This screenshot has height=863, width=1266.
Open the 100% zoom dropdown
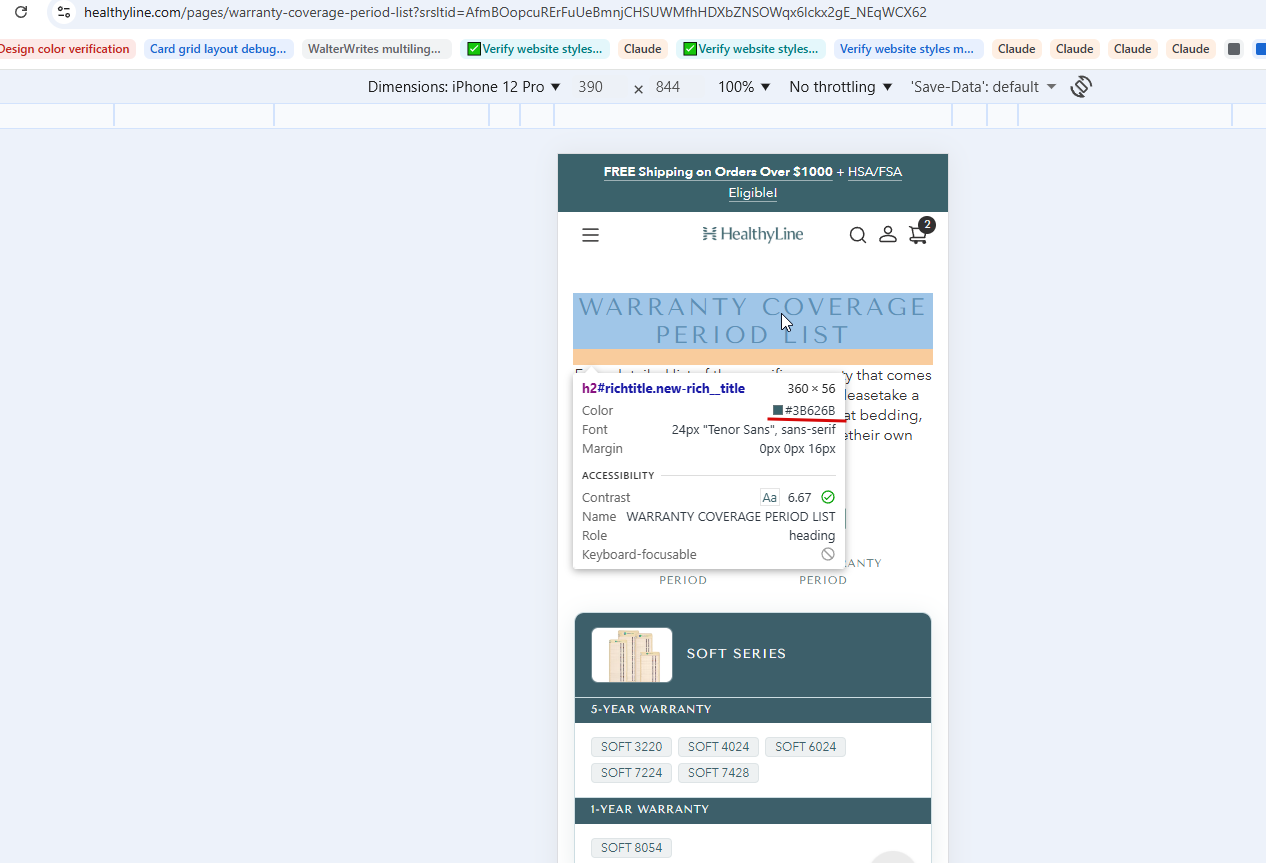click(744, 87)
